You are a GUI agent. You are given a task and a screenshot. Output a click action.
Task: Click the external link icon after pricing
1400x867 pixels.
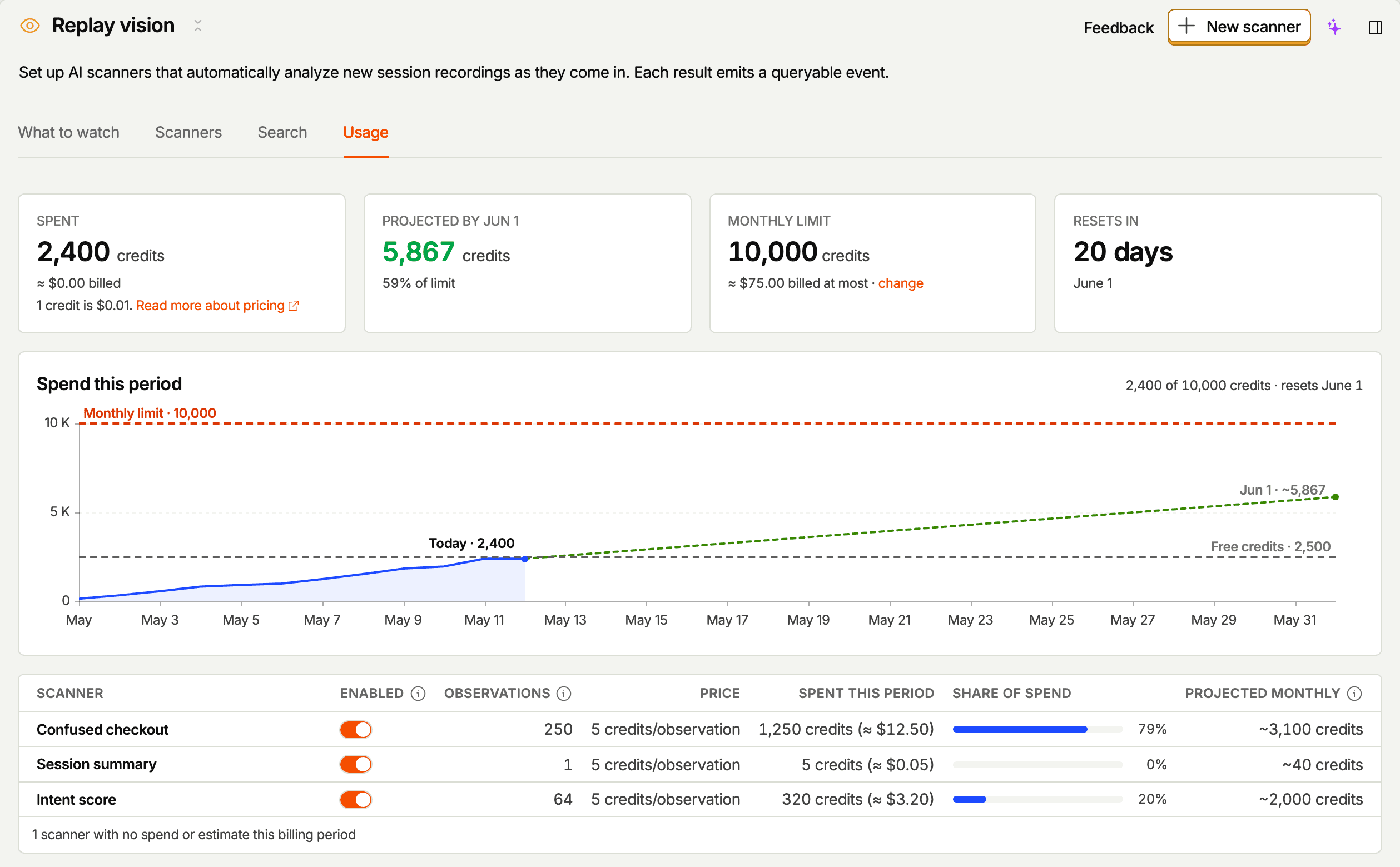pyautogui.click(x=294, y=306)
